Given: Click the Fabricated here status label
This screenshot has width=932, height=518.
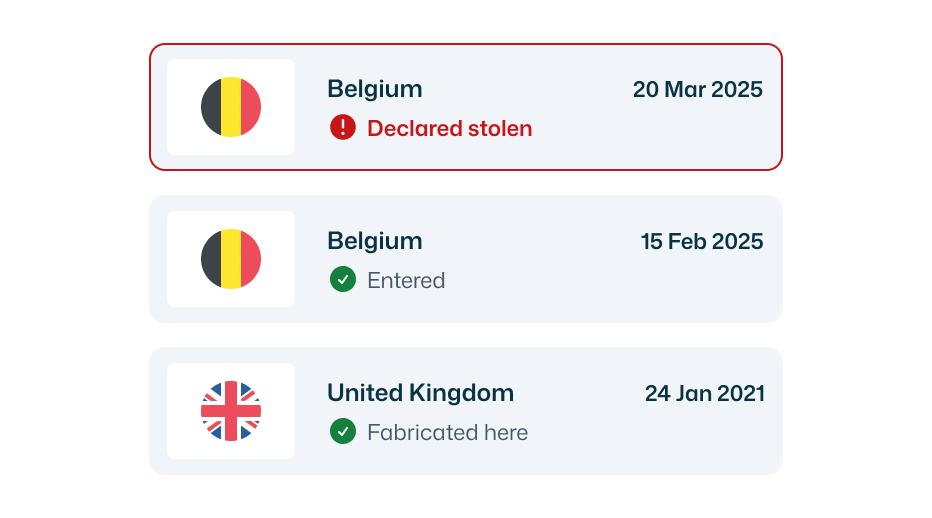Looking at the screenshot, I should pos(447,432).
